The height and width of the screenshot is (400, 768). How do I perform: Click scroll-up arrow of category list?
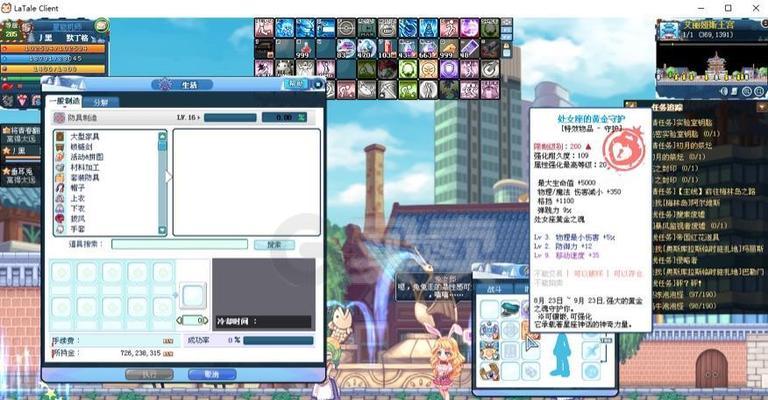coord(162,136)
